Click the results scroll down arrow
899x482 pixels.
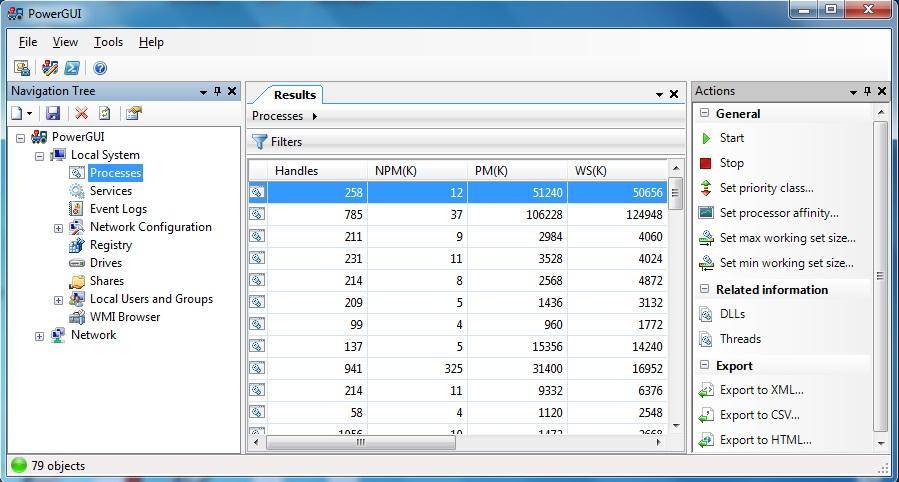click(x=675, y=426)
